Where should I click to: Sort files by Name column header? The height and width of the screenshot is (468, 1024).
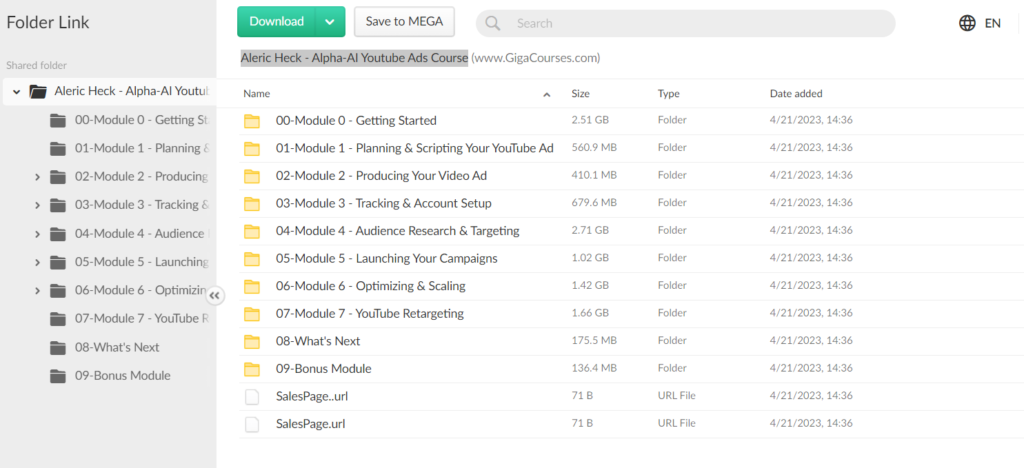tap(257, 94)
